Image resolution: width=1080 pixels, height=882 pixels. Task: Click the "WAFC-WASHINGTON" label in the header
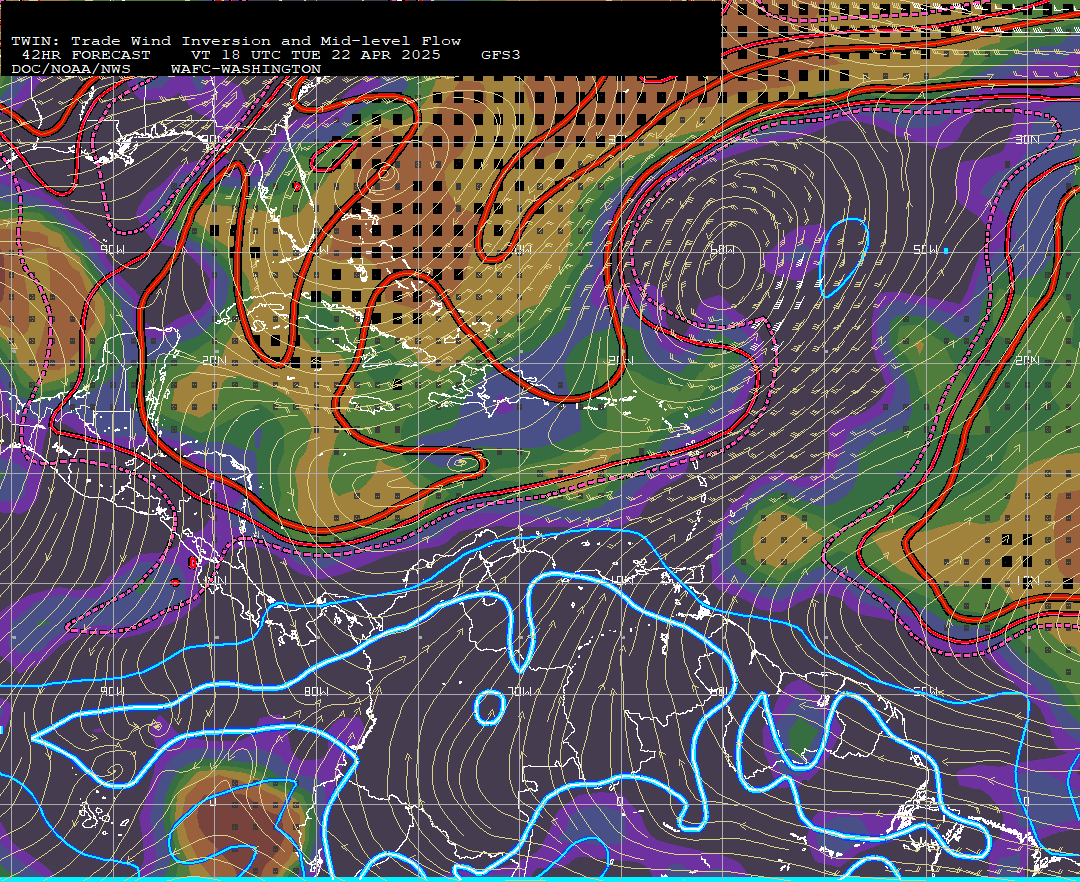coord(246,70)
